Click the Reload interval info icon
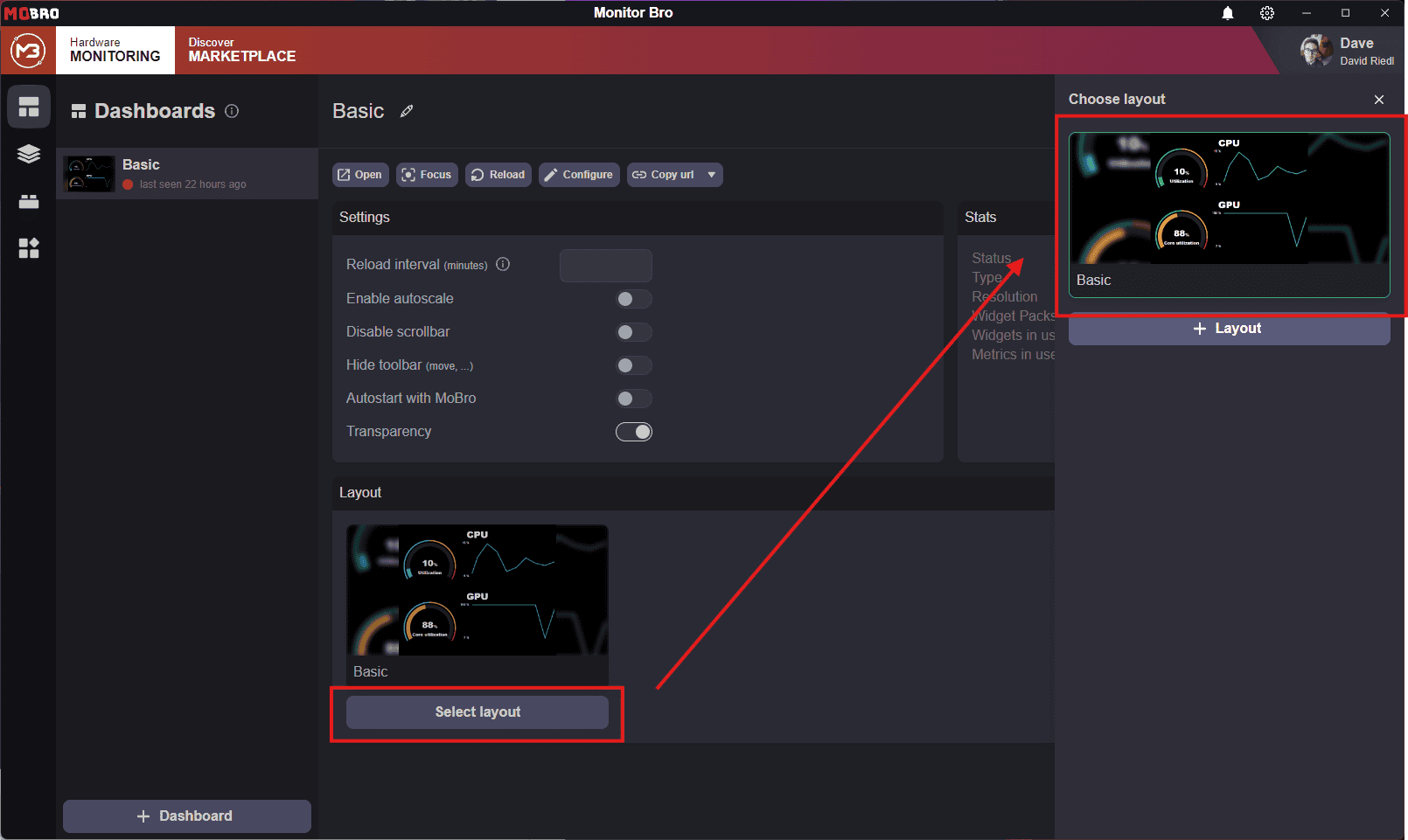This screenshot has width=1408, height=840. tap(503, 264)
